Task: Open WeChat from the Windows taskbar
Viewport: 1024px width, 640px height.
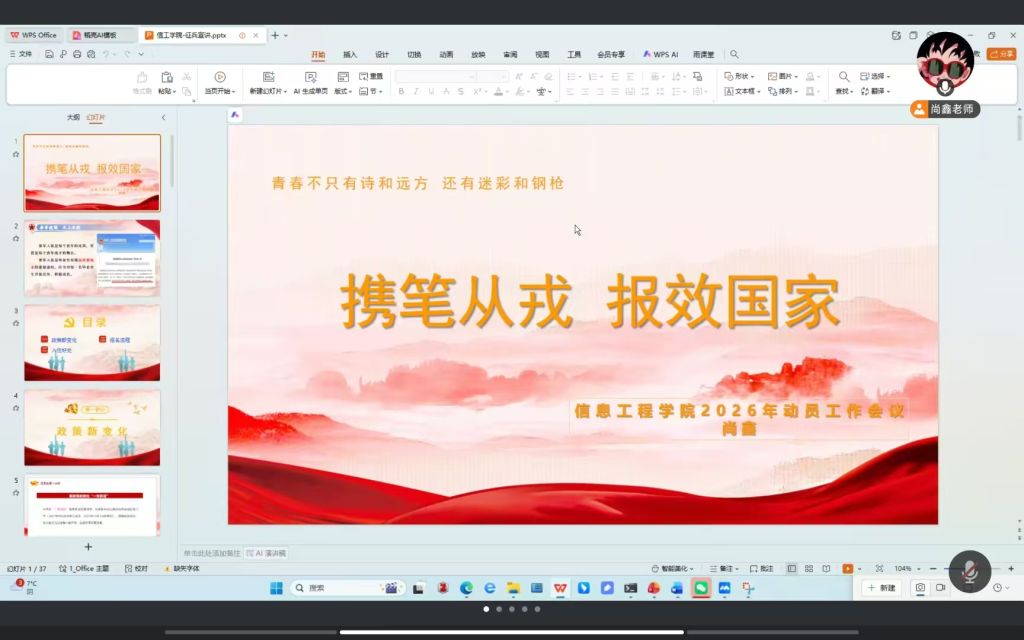Action: coord(701,588)
